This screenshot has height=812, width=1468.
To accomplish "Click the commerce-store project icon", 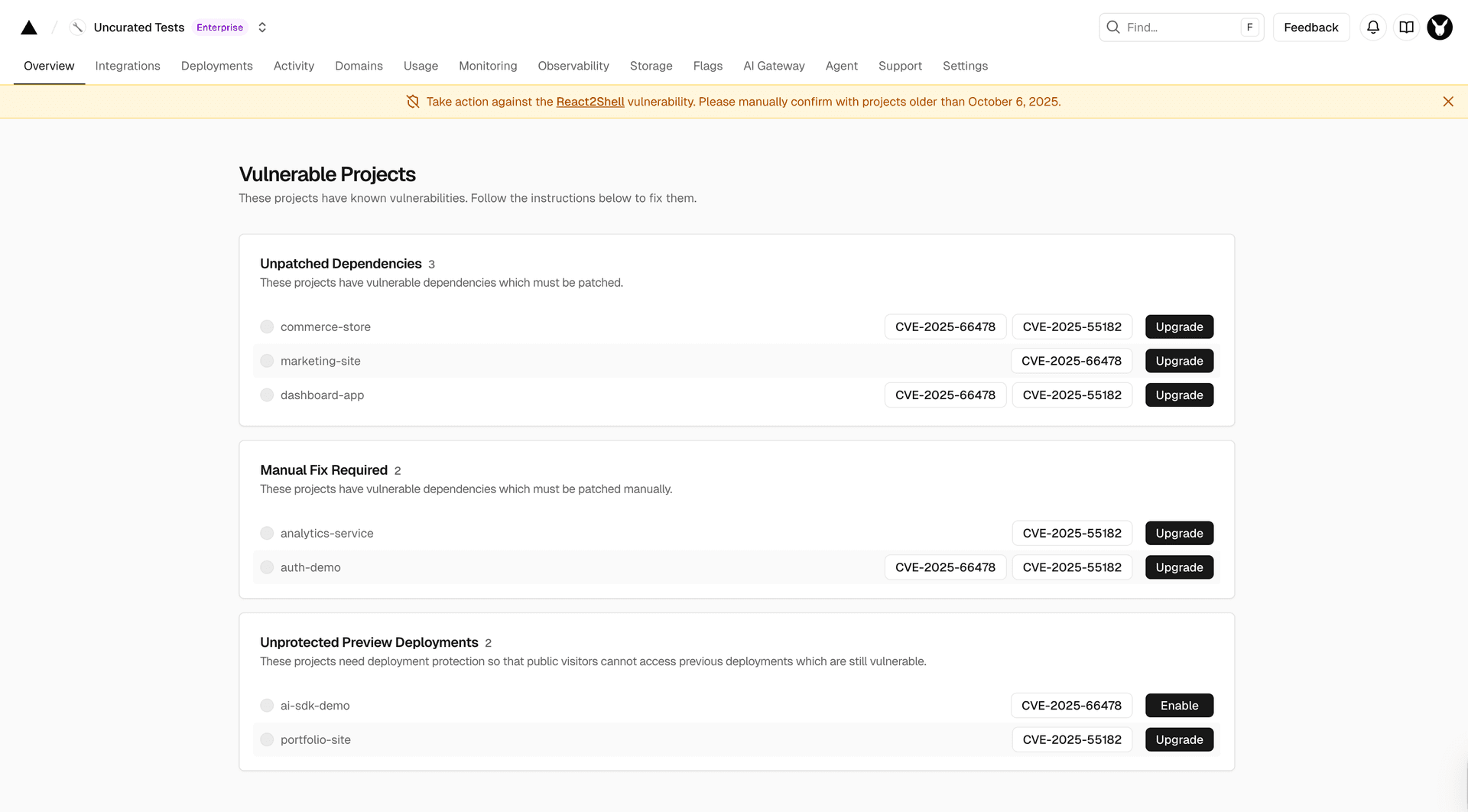I will (267, 327).
